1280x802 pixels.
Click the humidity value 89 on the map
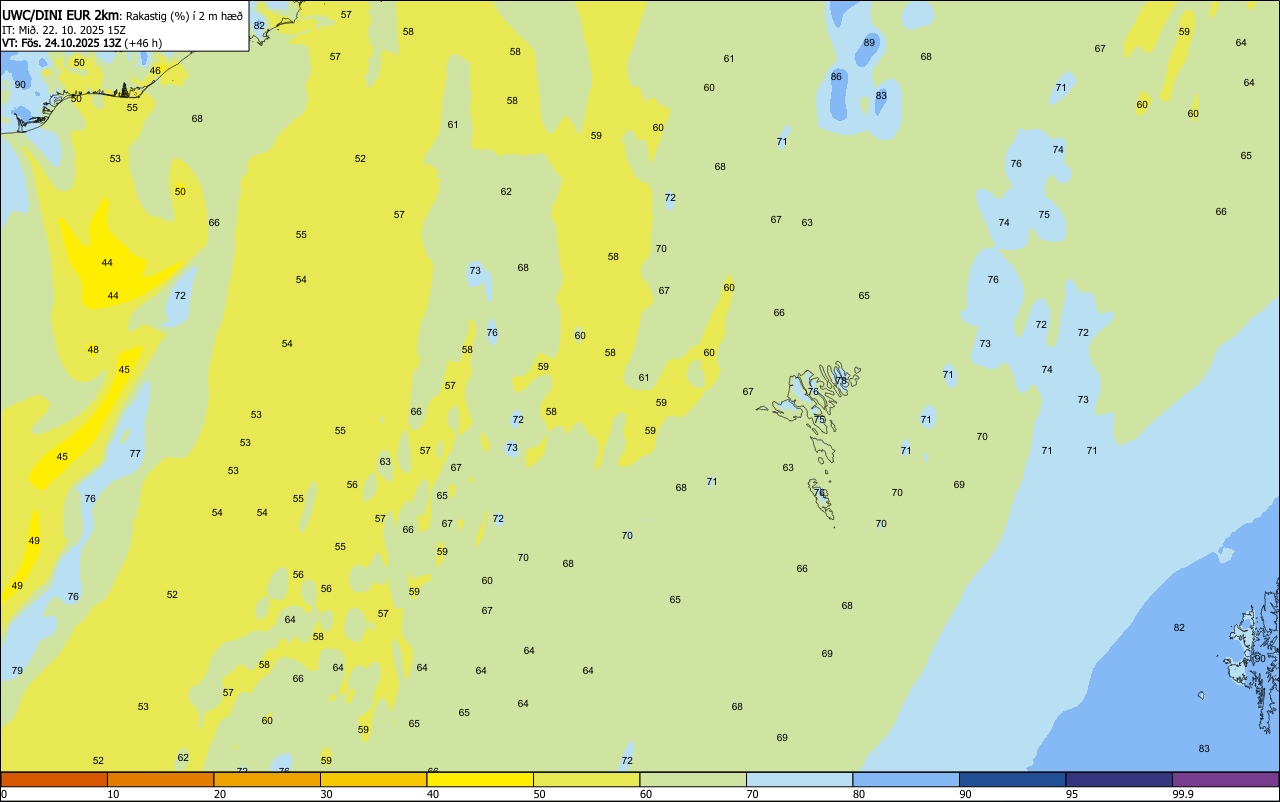(x=869, y=42)
